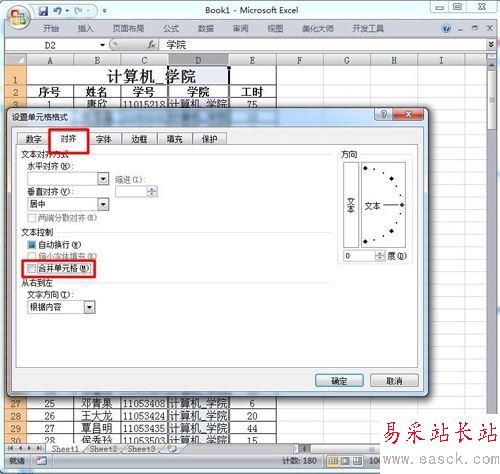The image size is (500, 474).
Task: Insert a new worksheet with the tab icon
Action: click(172, 449)
